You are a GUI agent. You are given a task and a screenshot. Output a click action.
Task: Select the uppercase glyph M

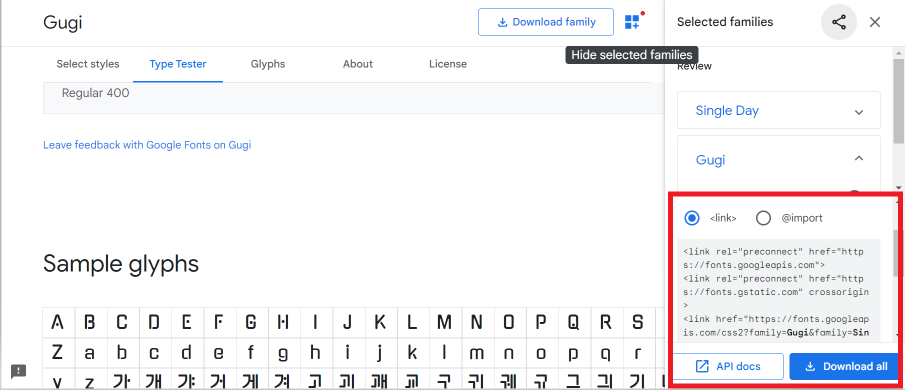[x=444, y=322]
